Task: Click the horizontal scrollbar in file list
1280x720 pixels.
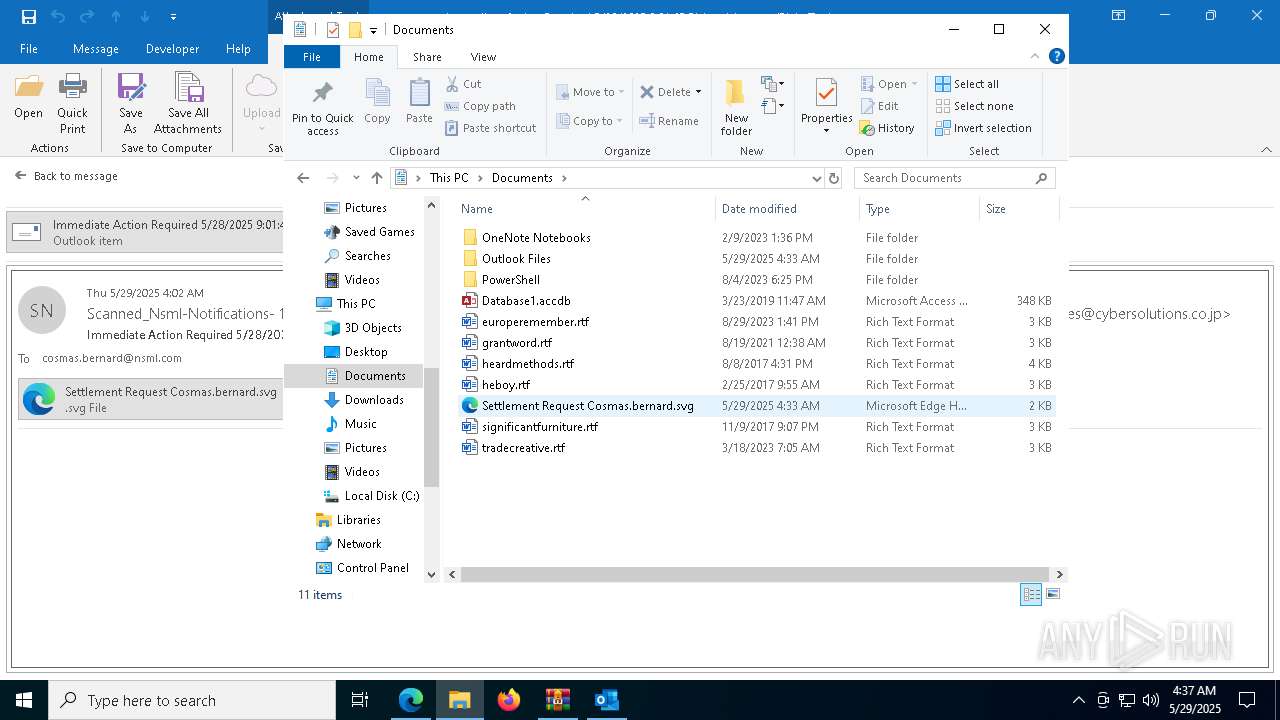Action: tap(755, 574)
